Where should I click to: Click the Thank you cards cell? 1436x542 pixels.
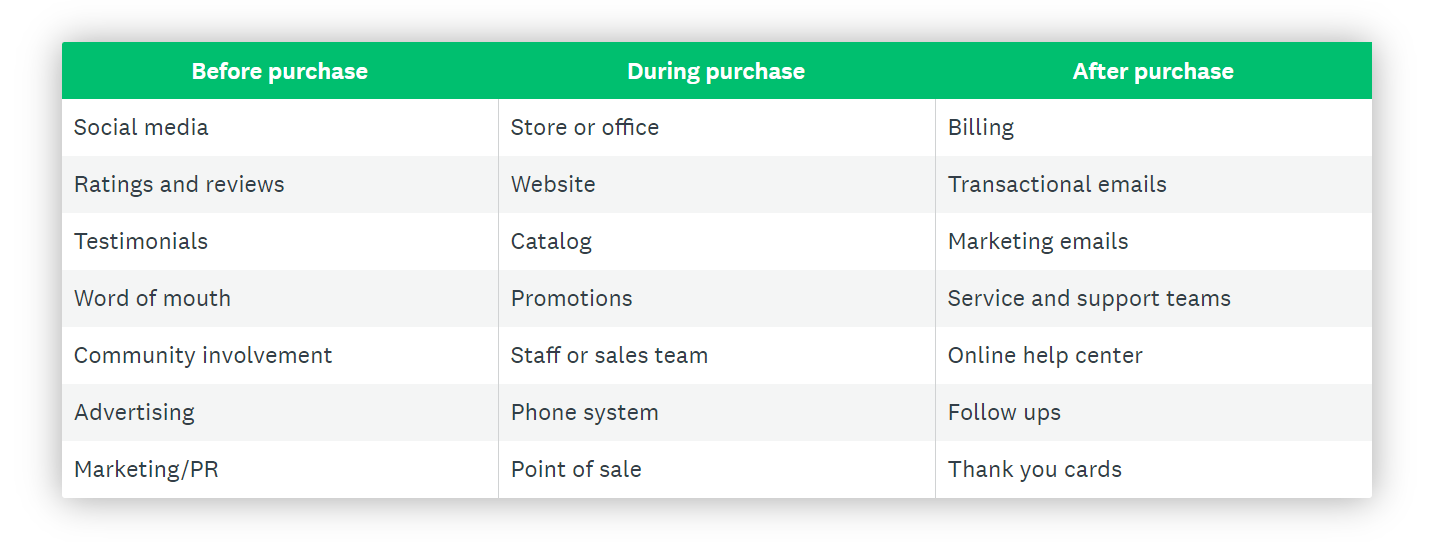[x=1035, y=470]
